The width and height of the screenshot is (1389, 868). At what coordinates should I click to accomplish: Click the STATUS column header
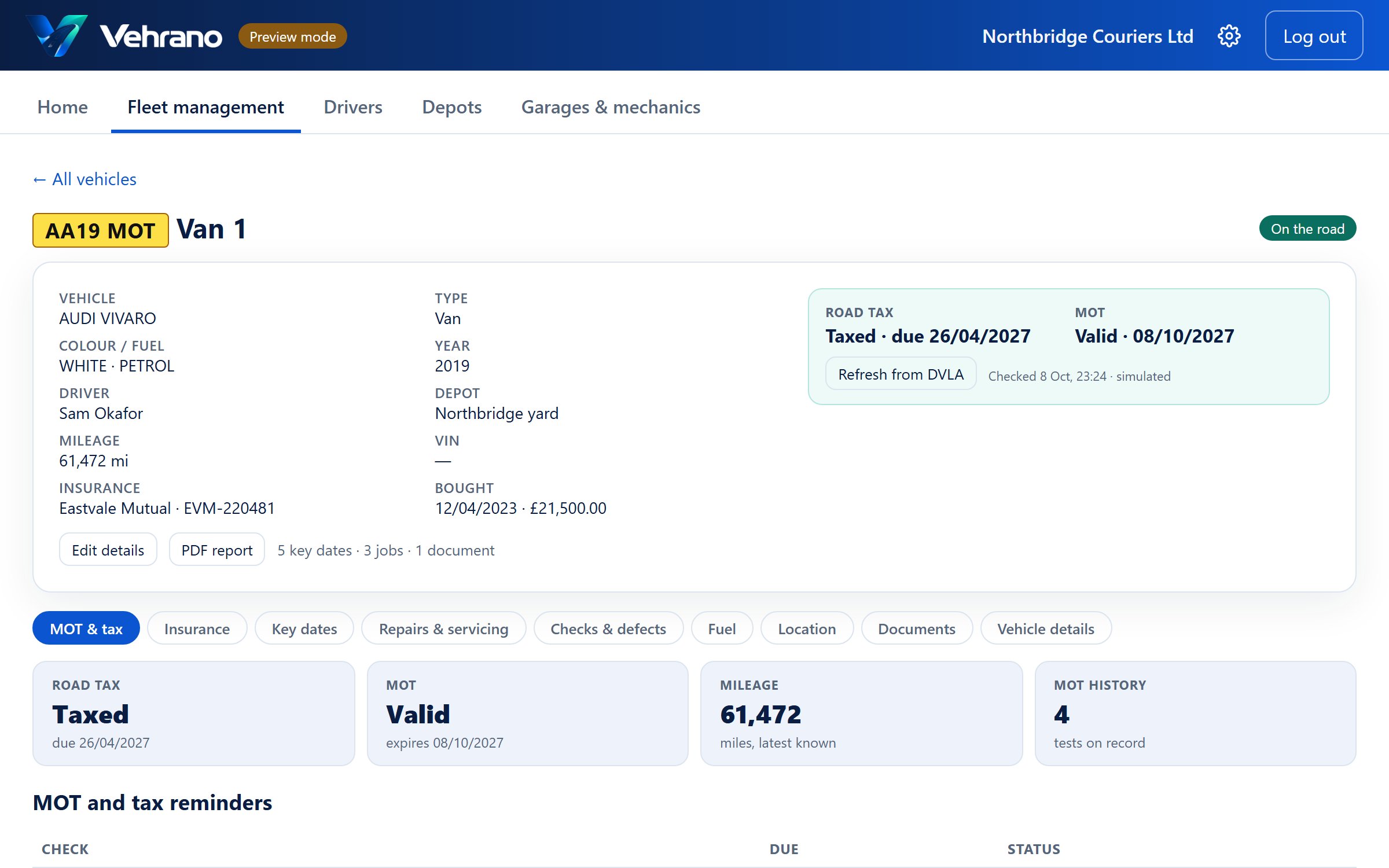[1034, 849]
